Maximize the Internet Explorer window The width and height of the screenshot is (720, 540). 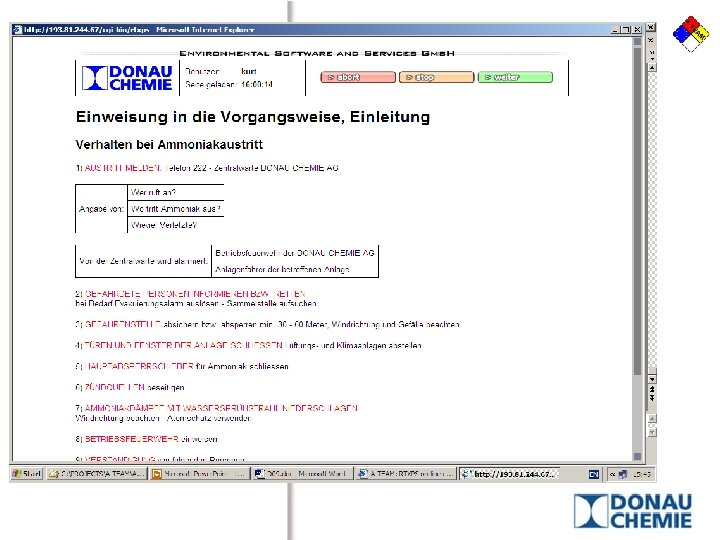(626, 30)
